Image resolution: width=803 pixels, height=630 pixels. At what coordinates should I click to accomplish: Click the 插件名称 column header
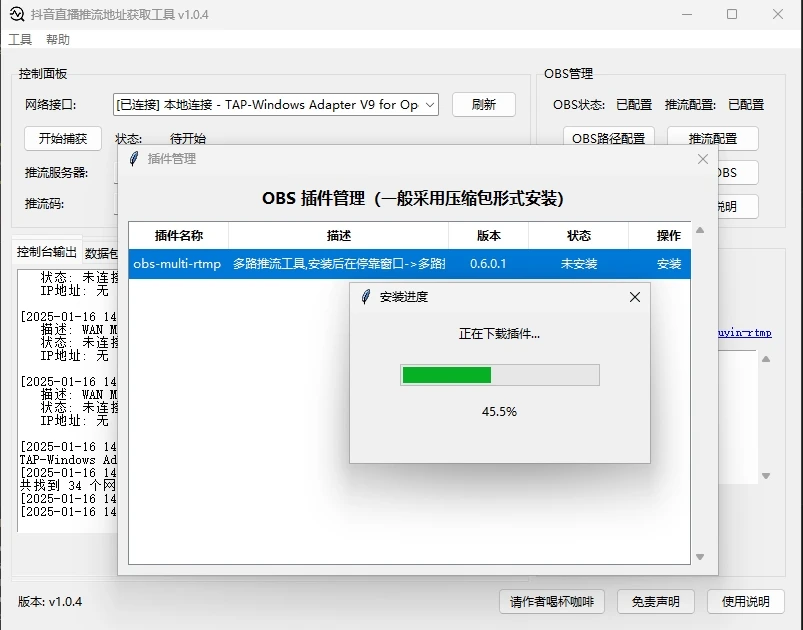coord(179,236)
